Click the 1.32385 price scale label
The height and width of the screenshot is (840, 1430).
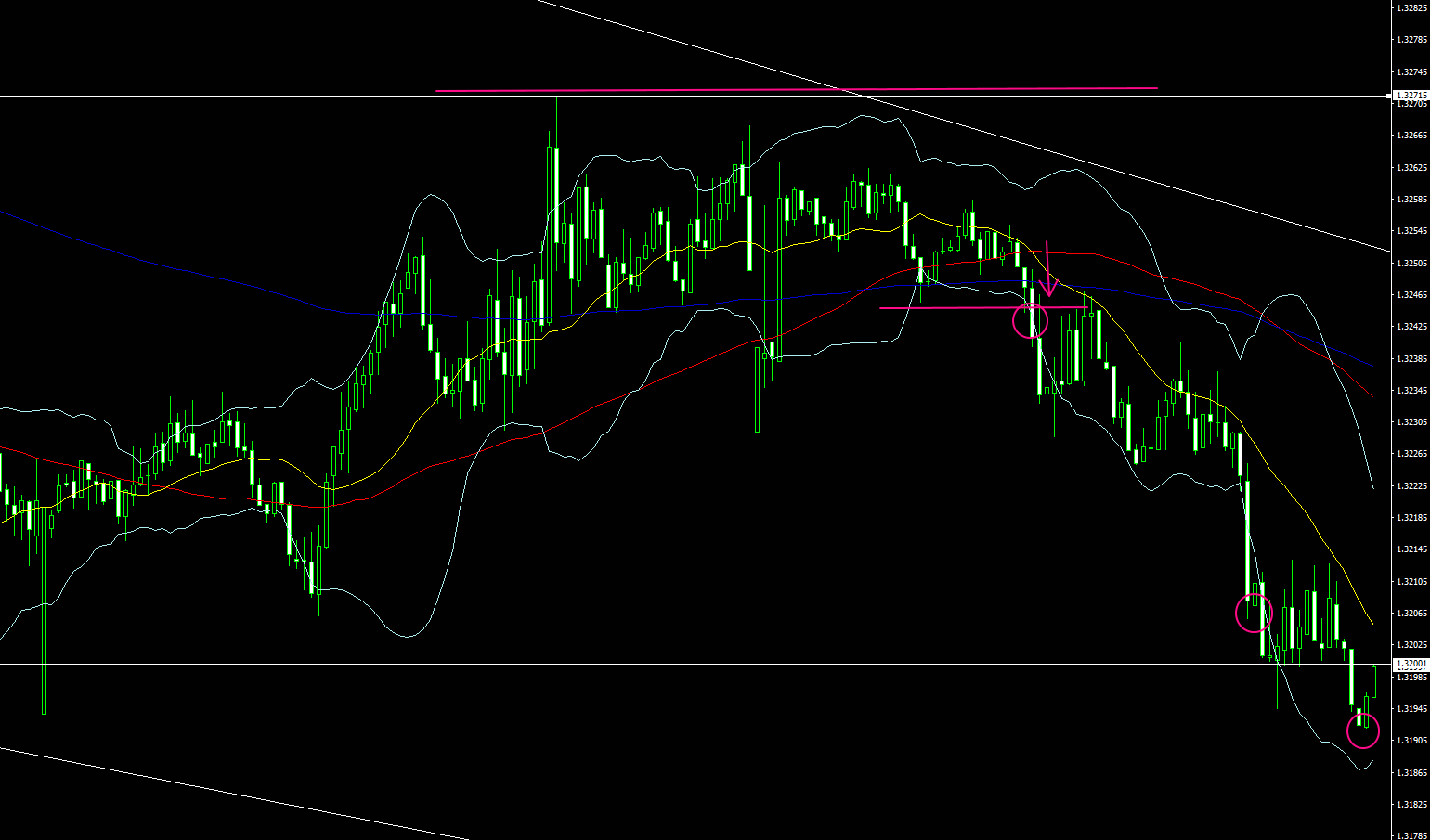[x=1411, y=359]
